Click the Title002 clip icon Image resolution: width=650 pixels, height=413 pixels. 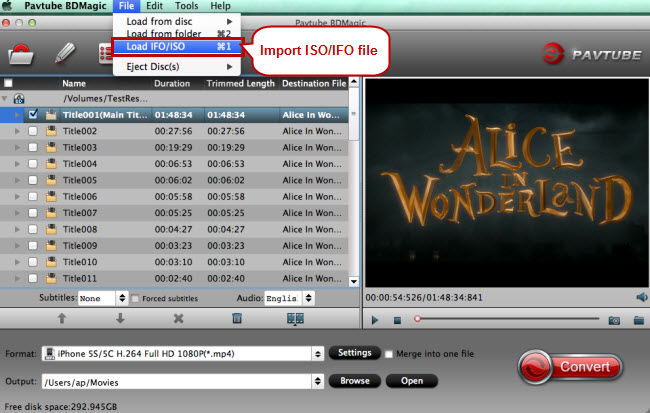click(51, 131)
